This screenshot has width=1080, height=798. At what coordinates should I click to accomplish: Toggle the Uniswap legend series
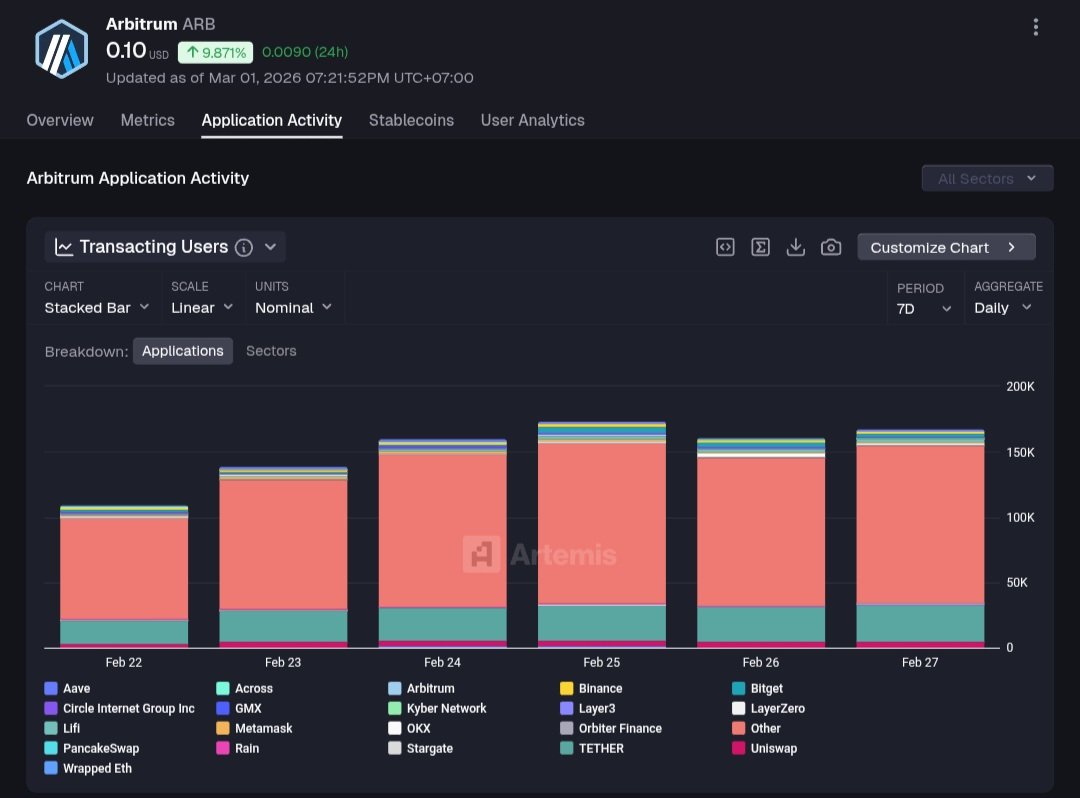[x=773, y=748]
